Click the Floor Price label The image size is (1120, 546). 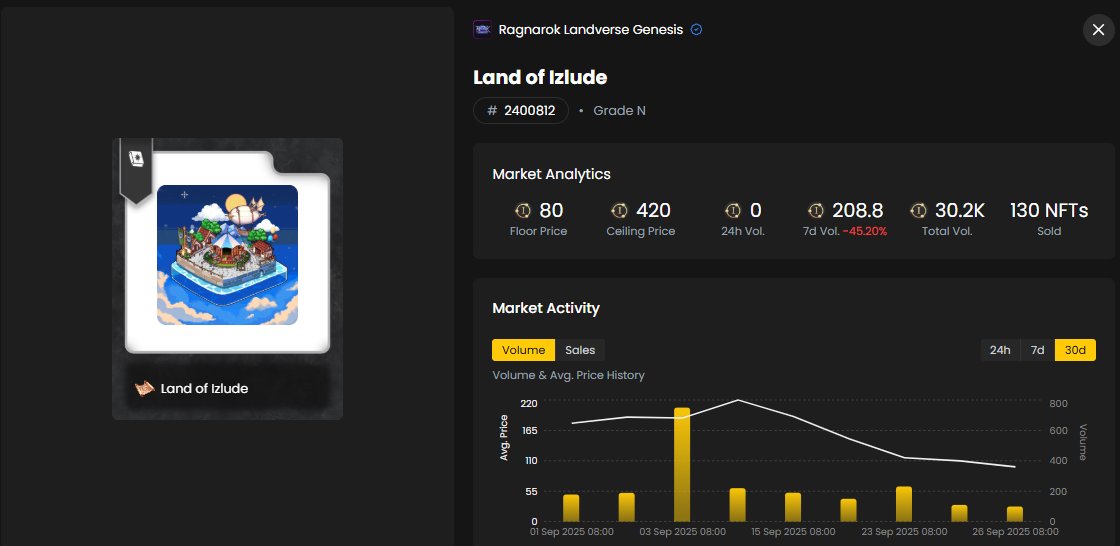click(539, 232)
